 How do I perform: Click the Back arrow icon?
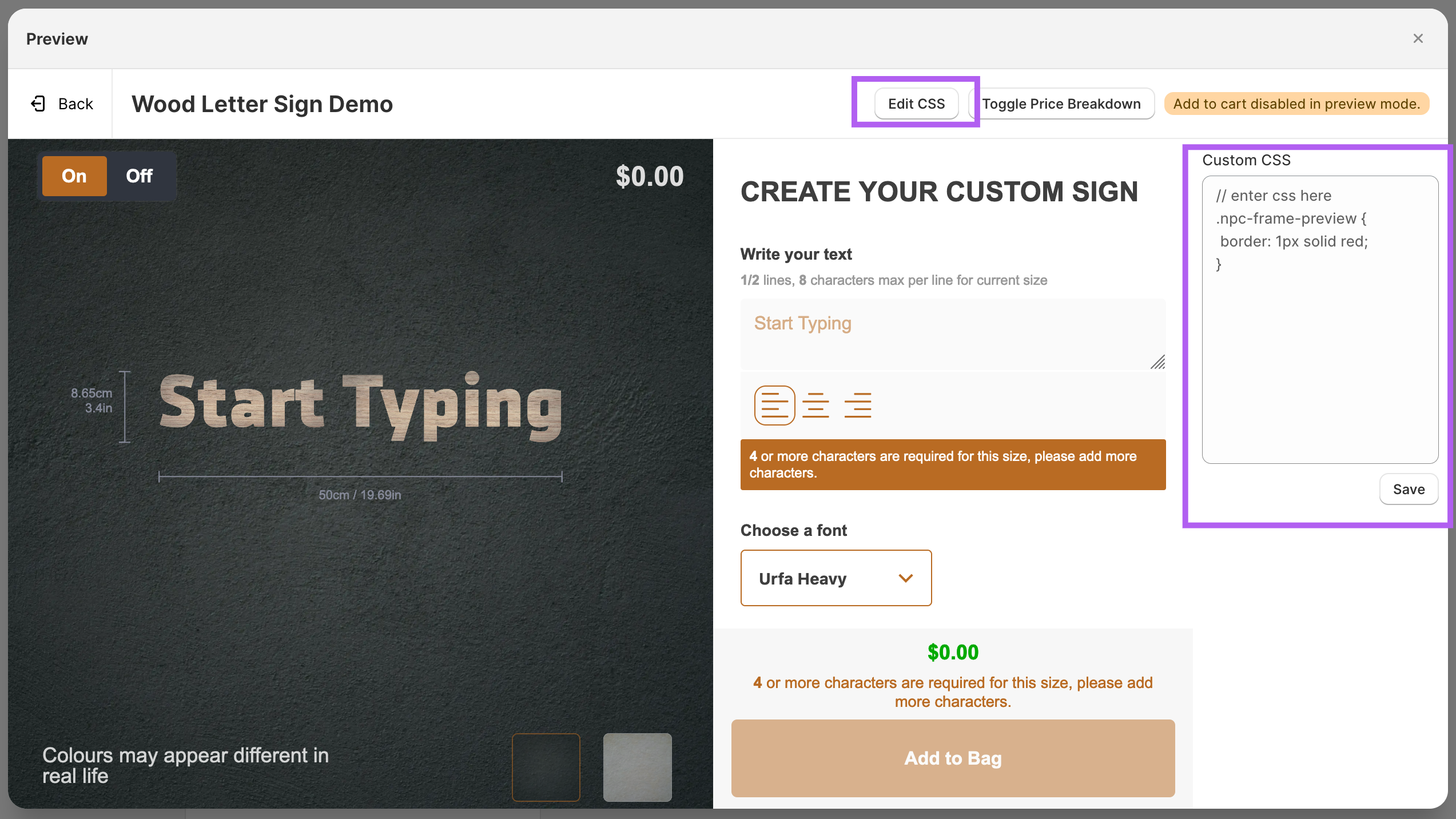[38, 104]
